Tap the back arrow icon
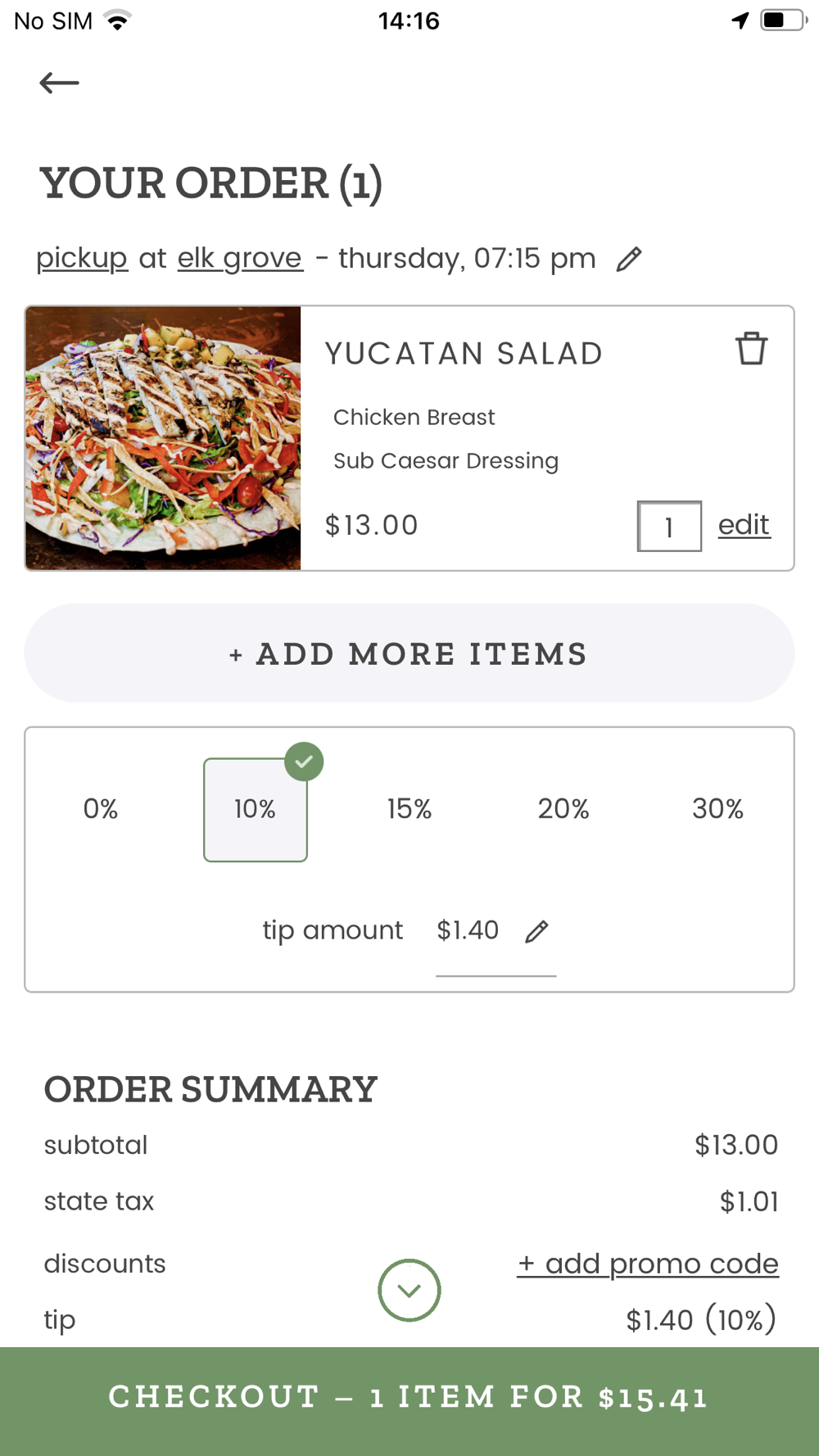This screenshot has width=819, height=1456. [x=59, y=83]
